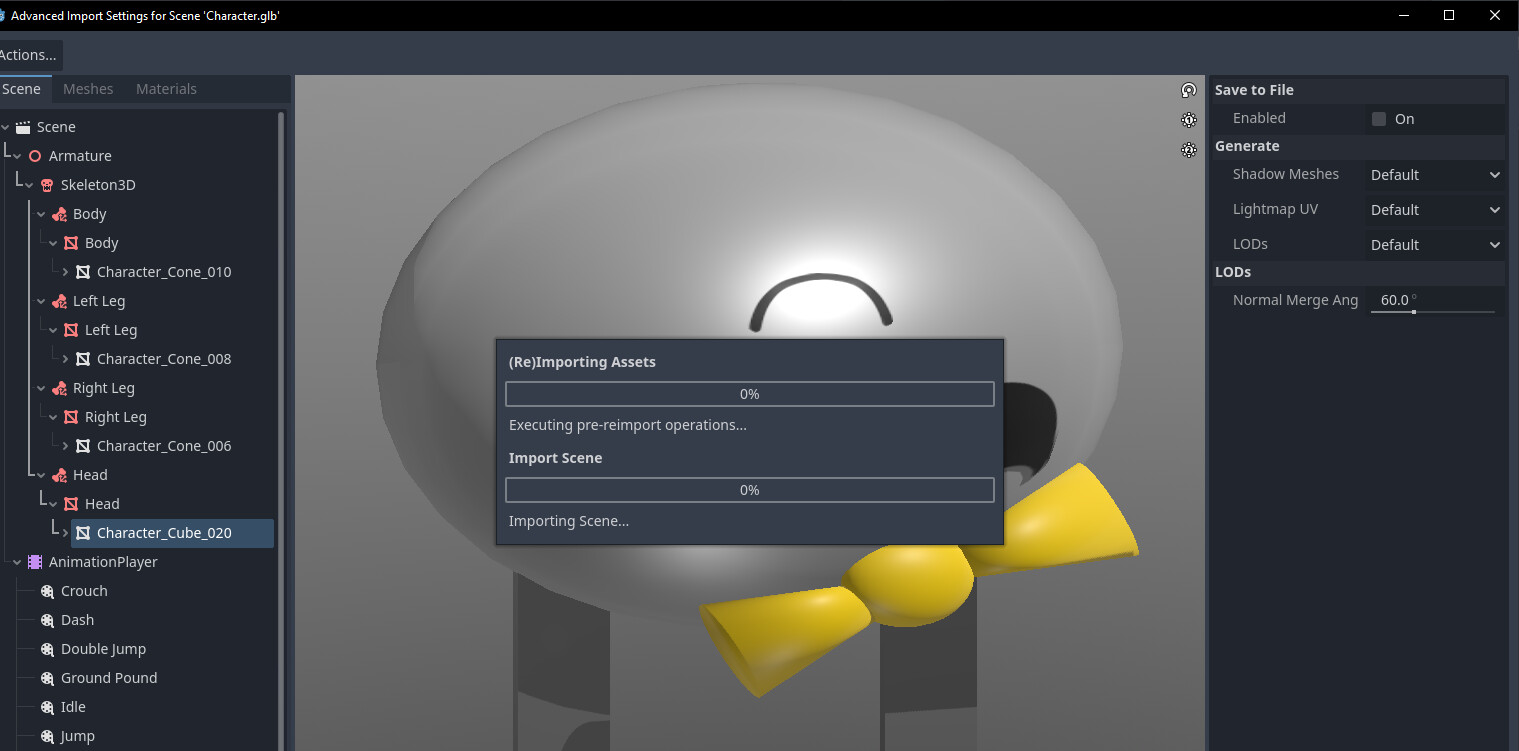This screenshot has height=751, width=1519.
Task: Click the mesh icon beside Character_Cone_006
Action: [x=83, y=446]
